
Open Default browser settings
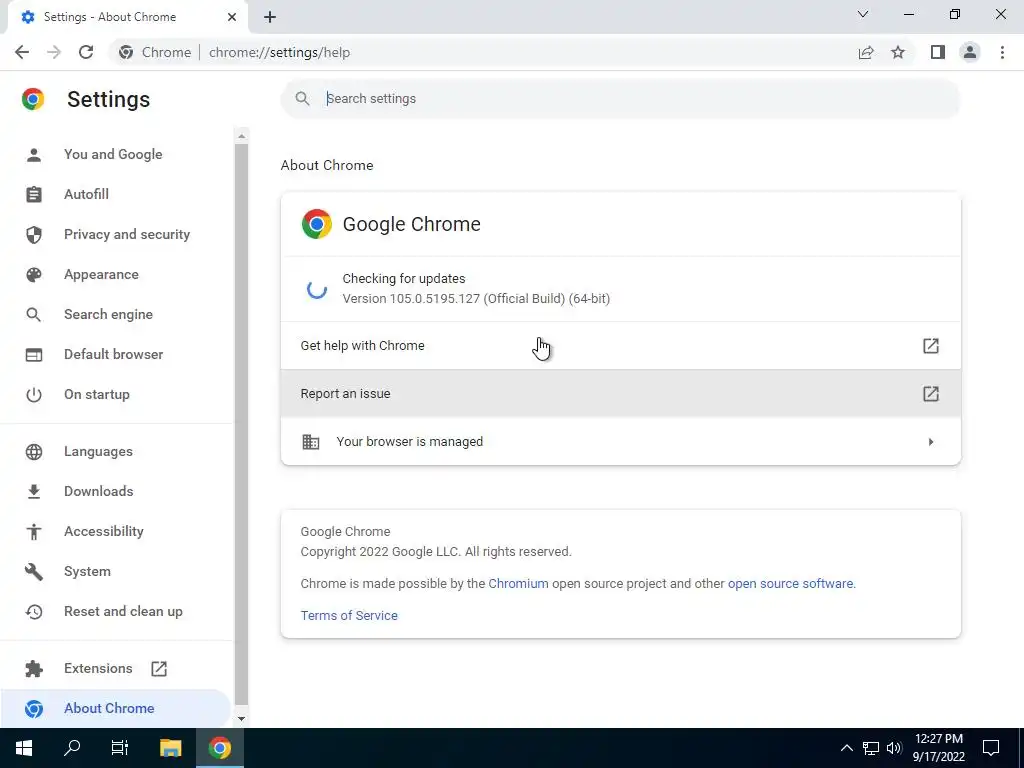pos(116,355)
